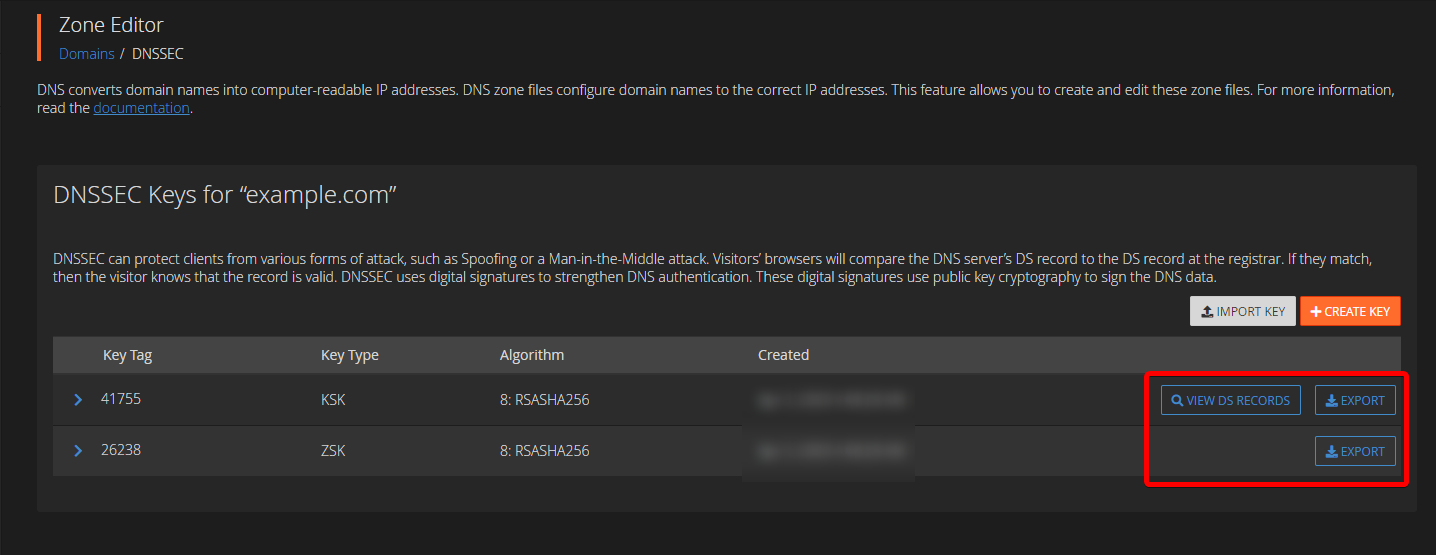Expand key 26238 details chevron

pos(78,451)
